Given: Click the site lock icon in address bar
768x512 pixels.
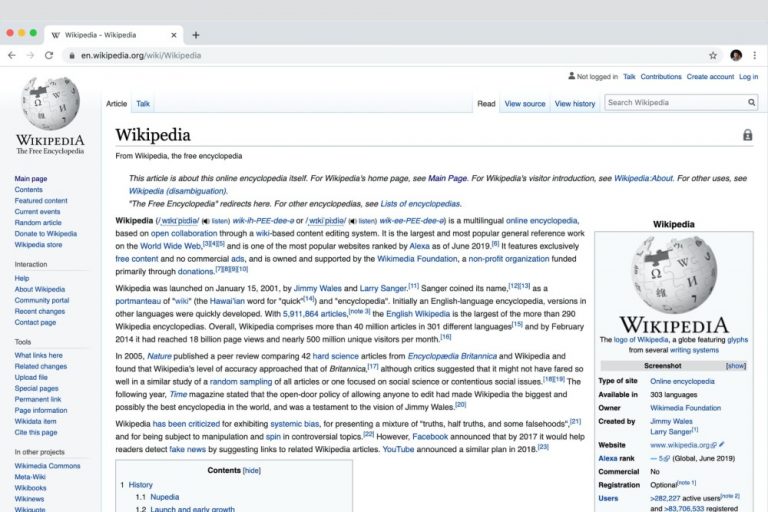Looking at the screenshot, I should tap(72, 55).
